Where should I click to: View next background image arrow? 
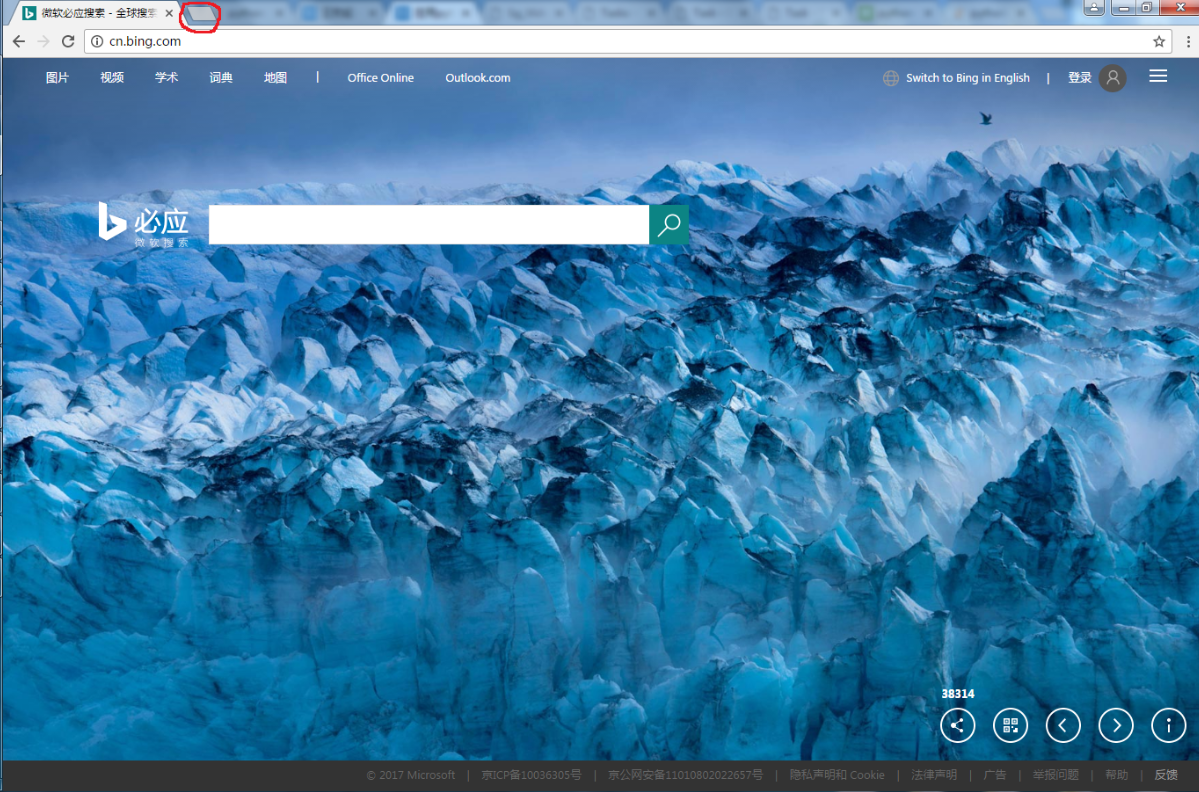[1116, 725]
